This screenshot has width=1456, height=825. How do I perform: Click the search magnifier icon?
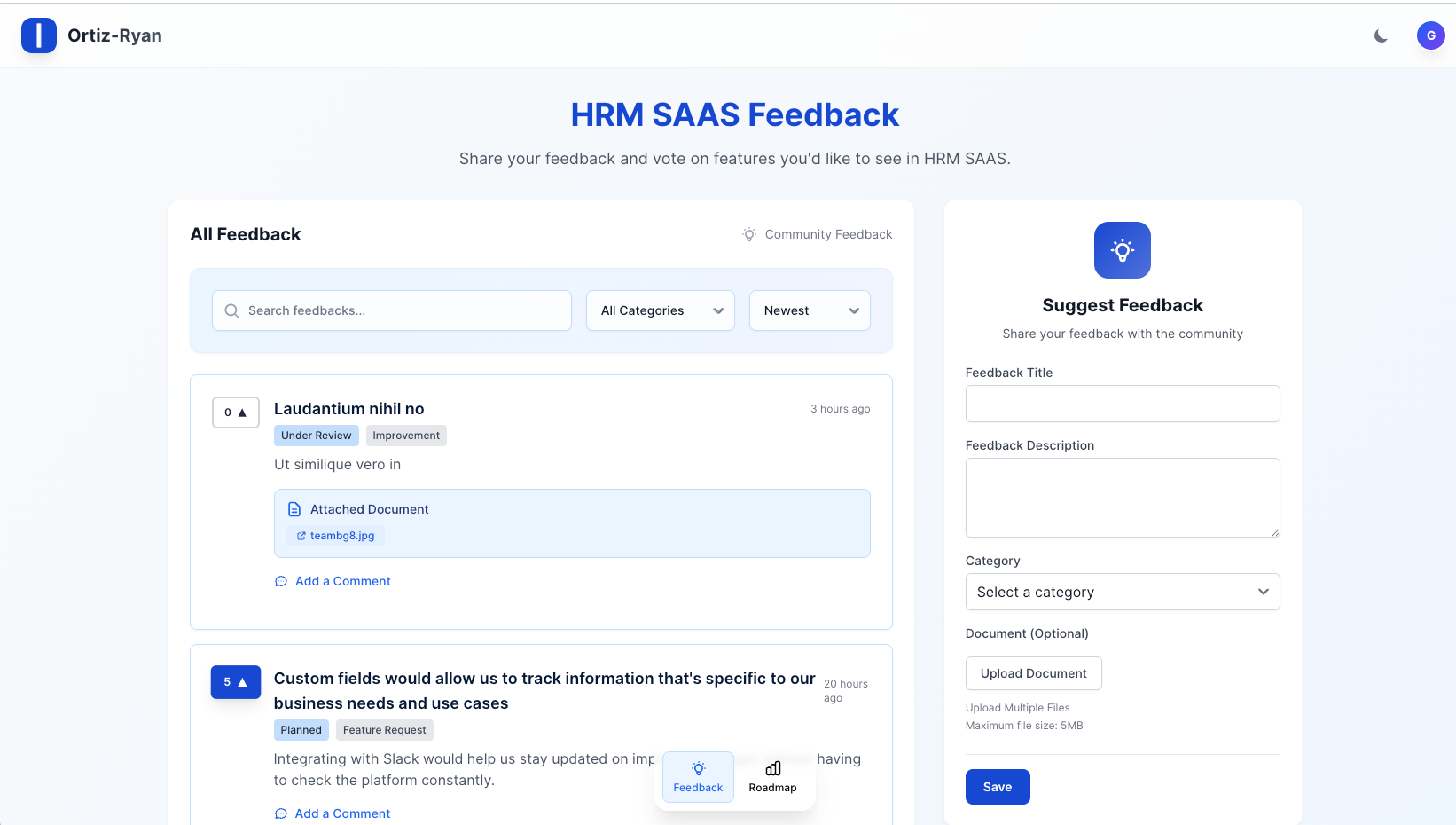[232, 310]
